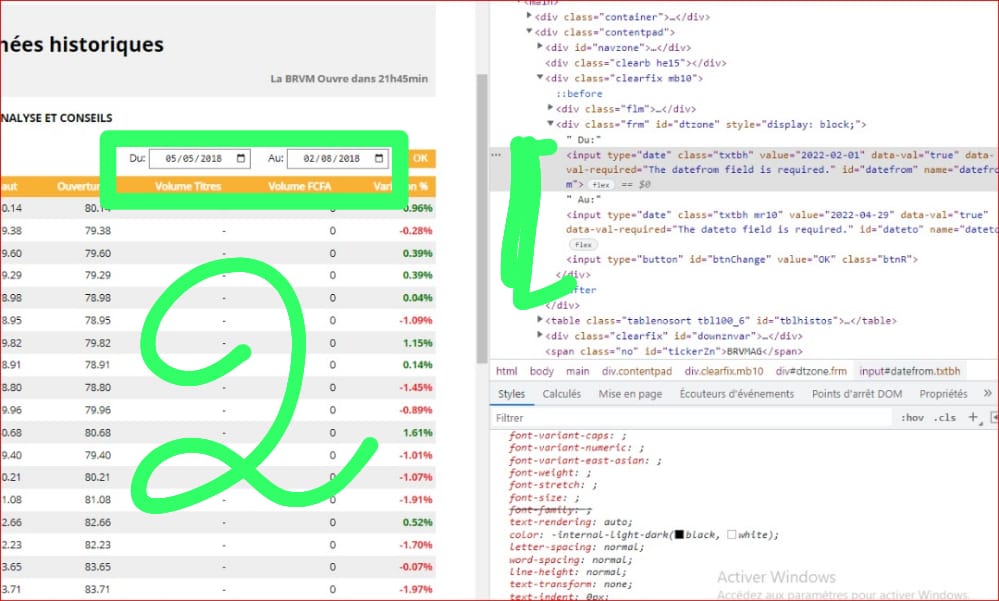The image size is (999, 601).
Task: Add new style rule with plus icon
Action: pos(973,417)
